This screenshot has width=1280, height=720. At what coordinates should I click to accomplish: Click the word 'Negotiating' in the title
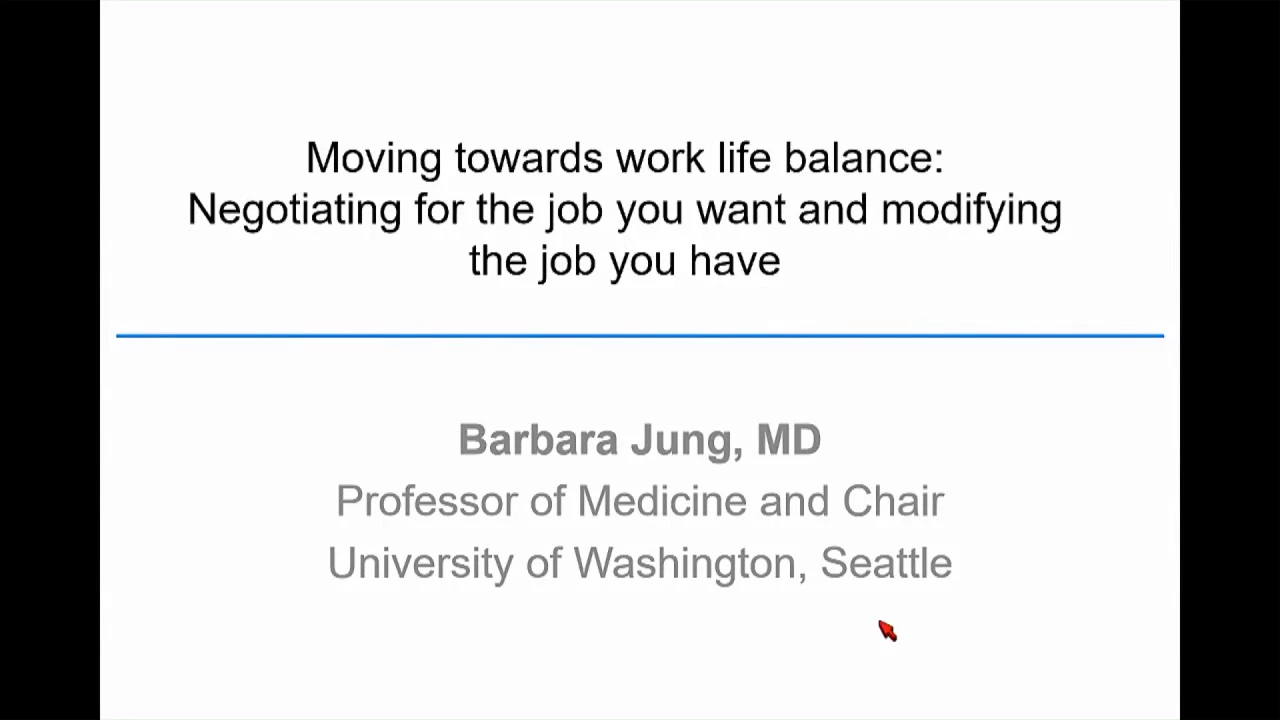tap(295, 210)
